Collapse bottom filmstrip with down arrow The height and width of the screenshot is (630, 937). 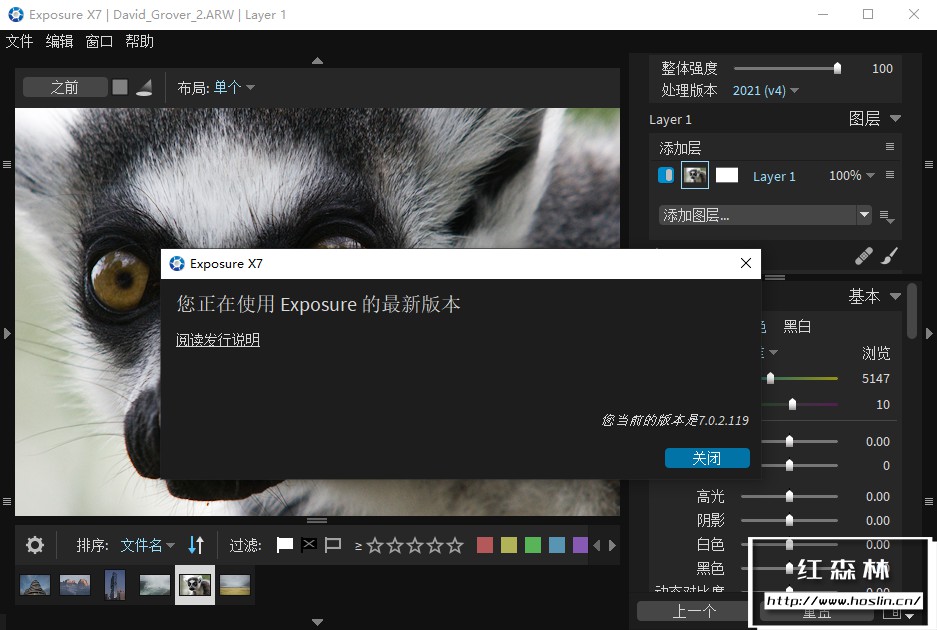coord(317,622)
